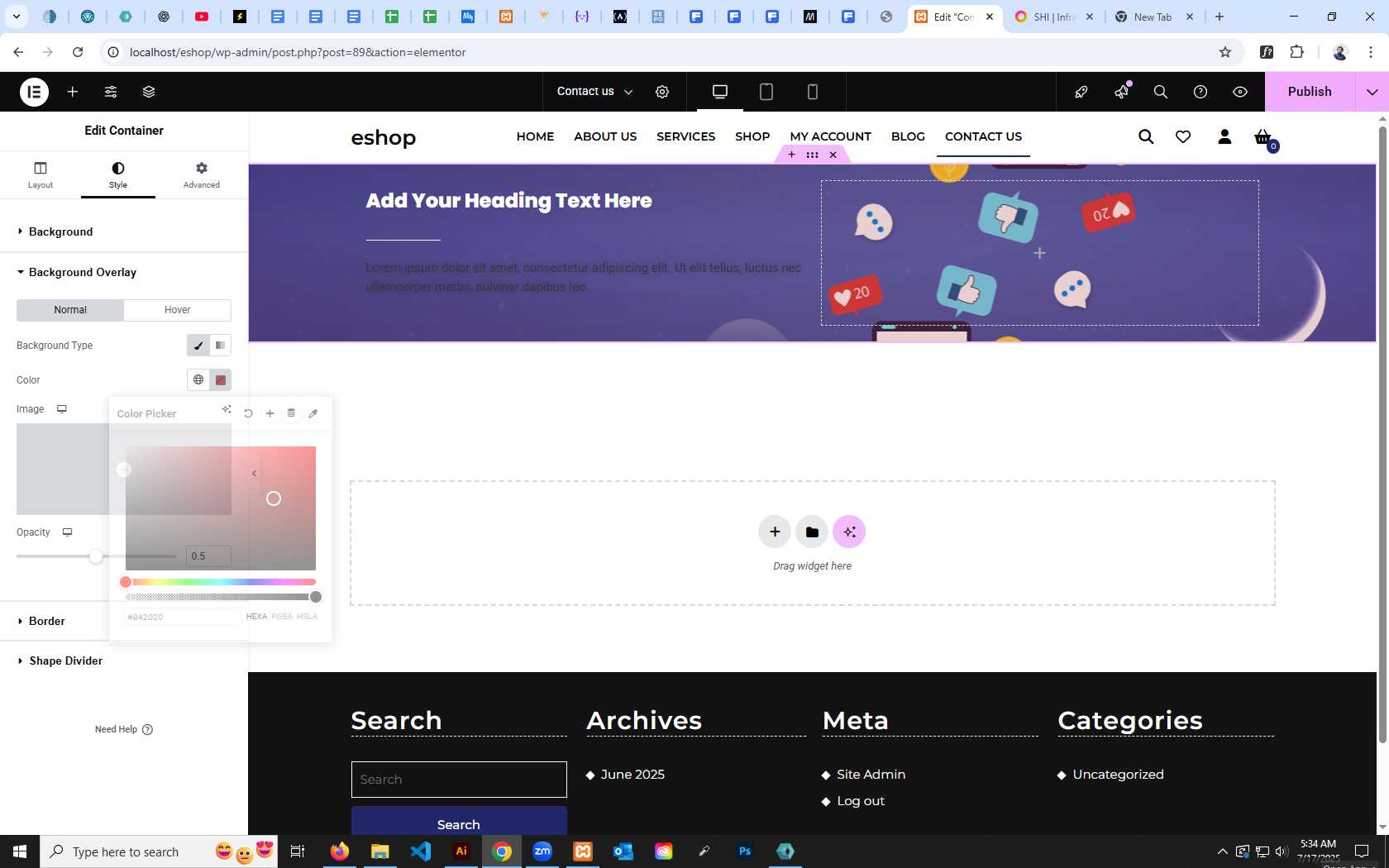Click the AI sparkle icon in Color Picker

click(x=227, y=409)
